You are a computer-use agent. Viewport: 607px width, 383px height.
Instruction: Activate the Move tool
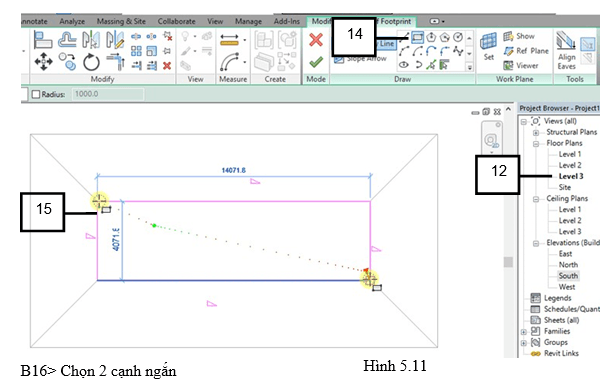pyautogui.click(x=43, y=62)
